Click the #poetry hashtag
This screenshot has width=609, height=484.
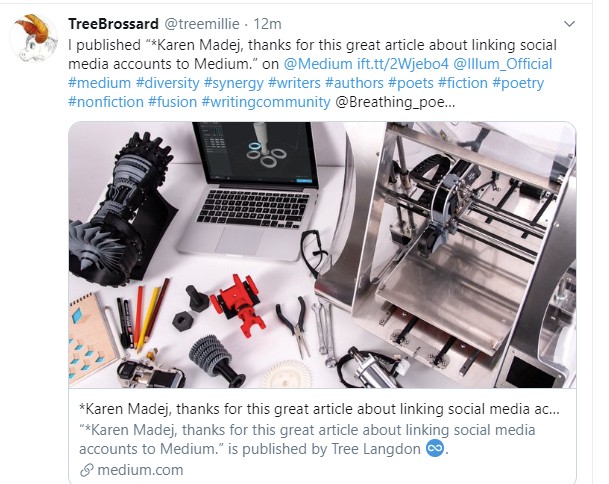click(518, 83)
